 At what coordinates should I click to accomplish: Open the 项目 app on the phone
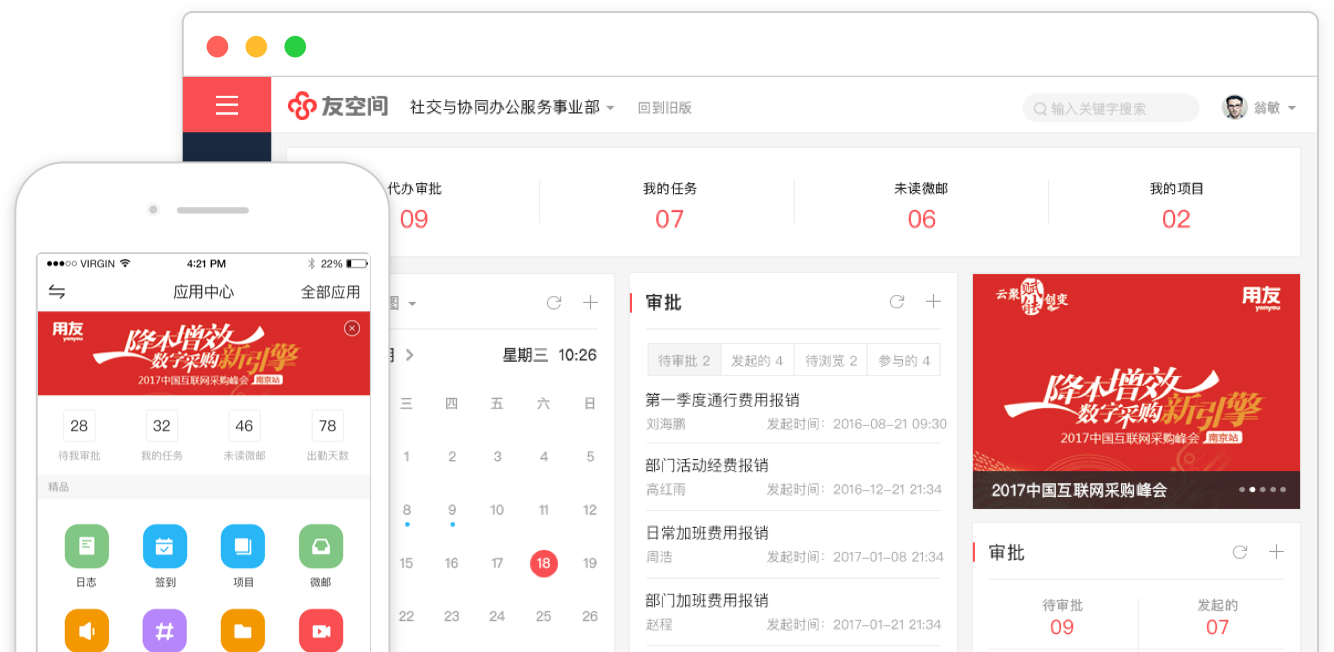tap(243, 547)
